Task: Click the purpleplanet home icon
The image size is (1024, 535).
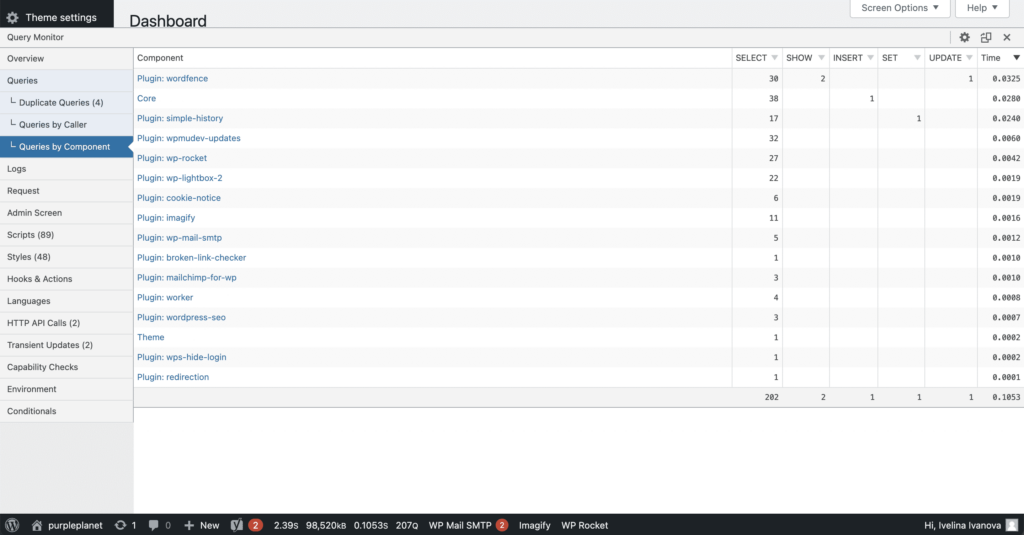Action: [37, 525]
